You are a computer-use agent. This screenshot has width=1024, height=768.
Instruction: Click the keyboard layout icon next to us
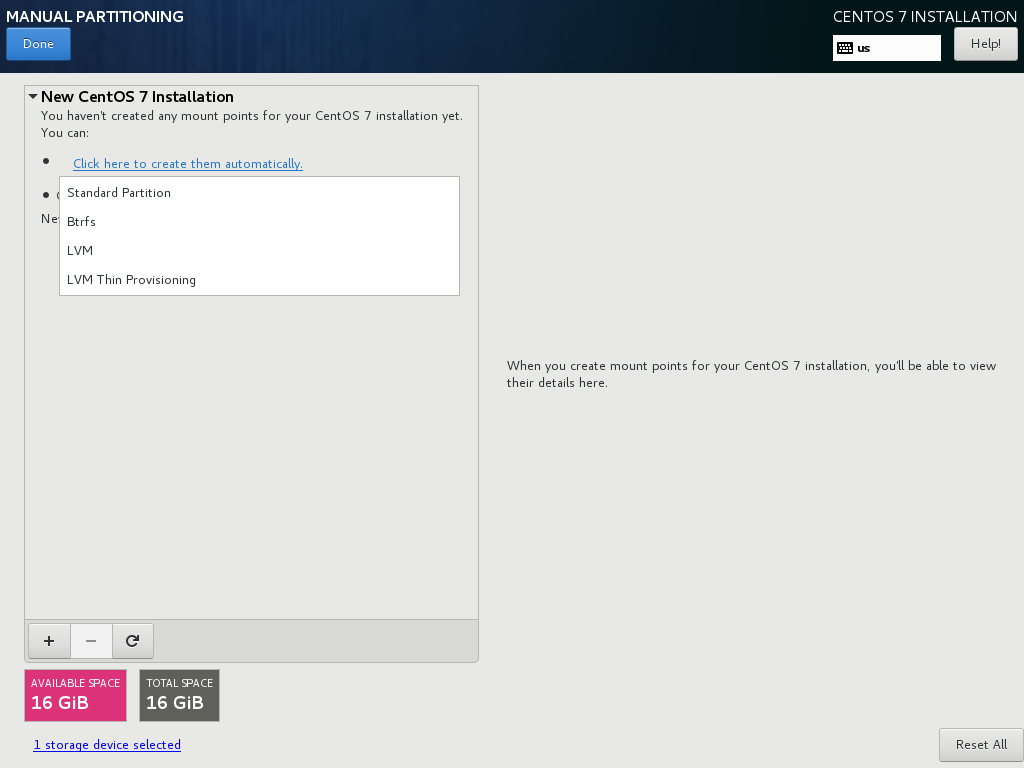click(844, 48)
